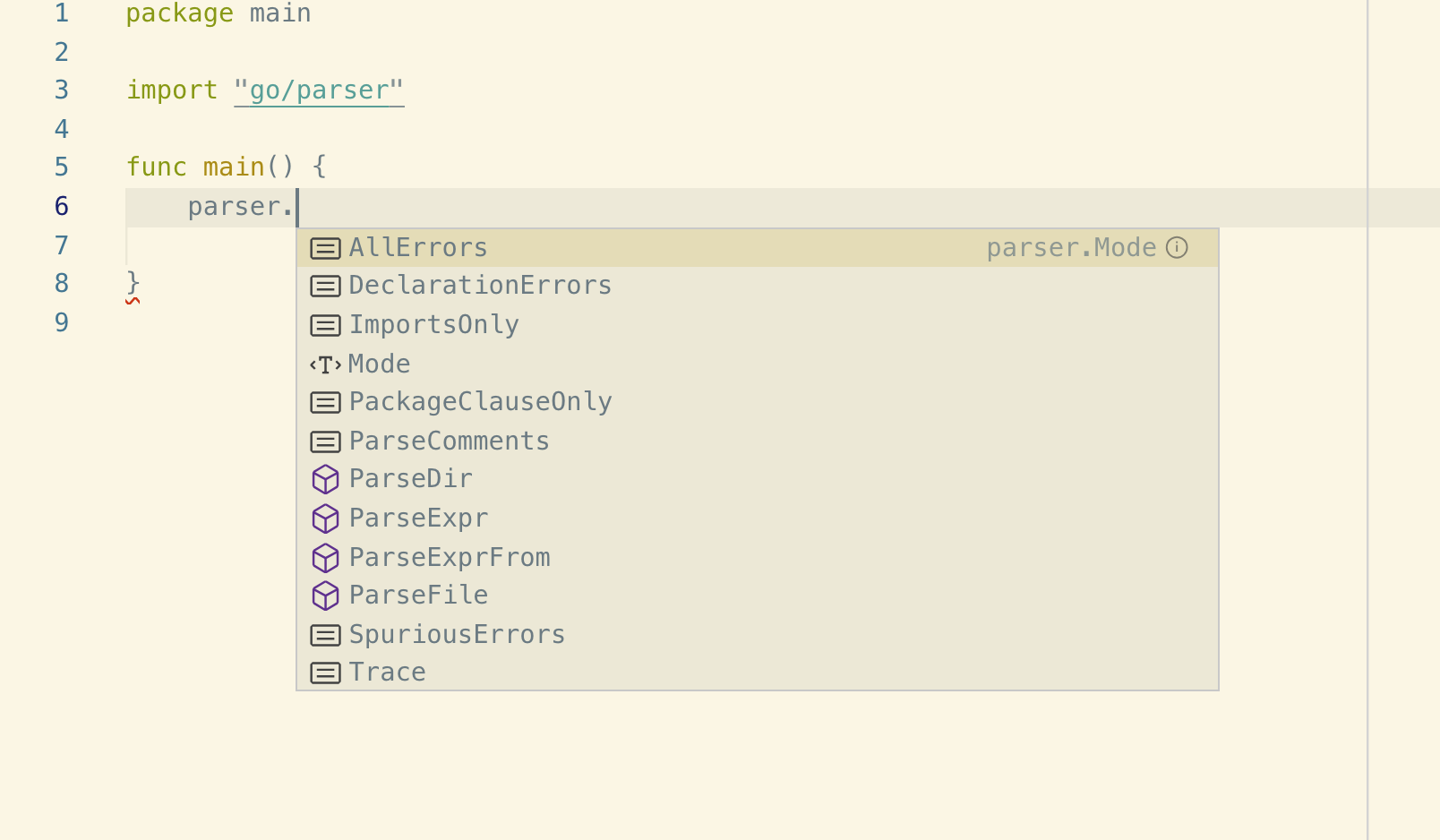Click the constant icon beside SpuriousErrors

point(325,635)
